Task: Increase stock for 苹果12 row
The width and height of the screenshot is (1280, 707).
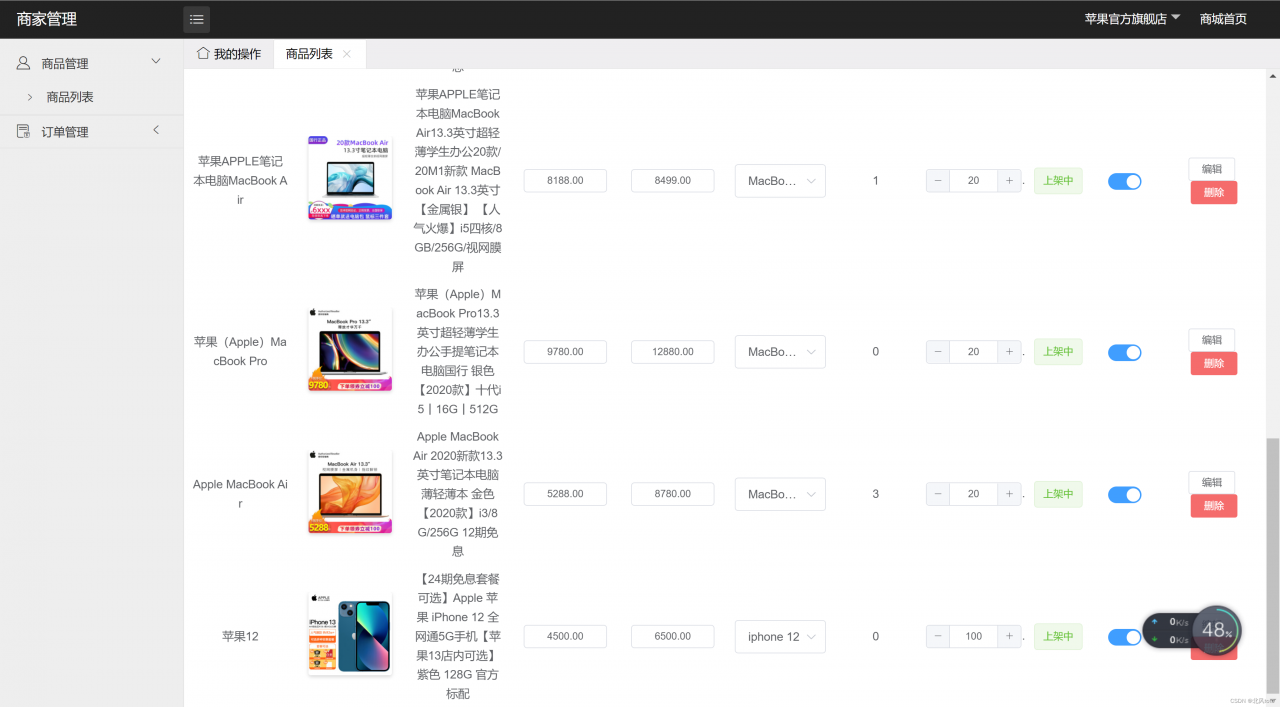Action: (x=1010, y=636)
